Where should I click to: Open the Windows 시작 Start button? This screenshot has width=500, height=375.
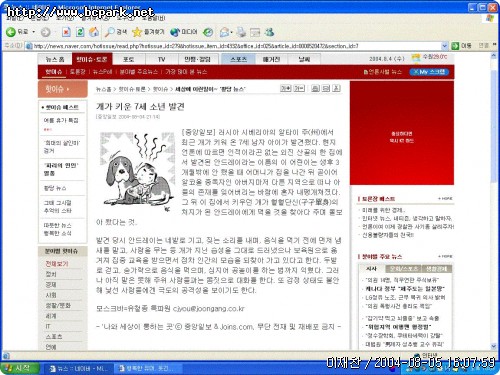(20, 368)
